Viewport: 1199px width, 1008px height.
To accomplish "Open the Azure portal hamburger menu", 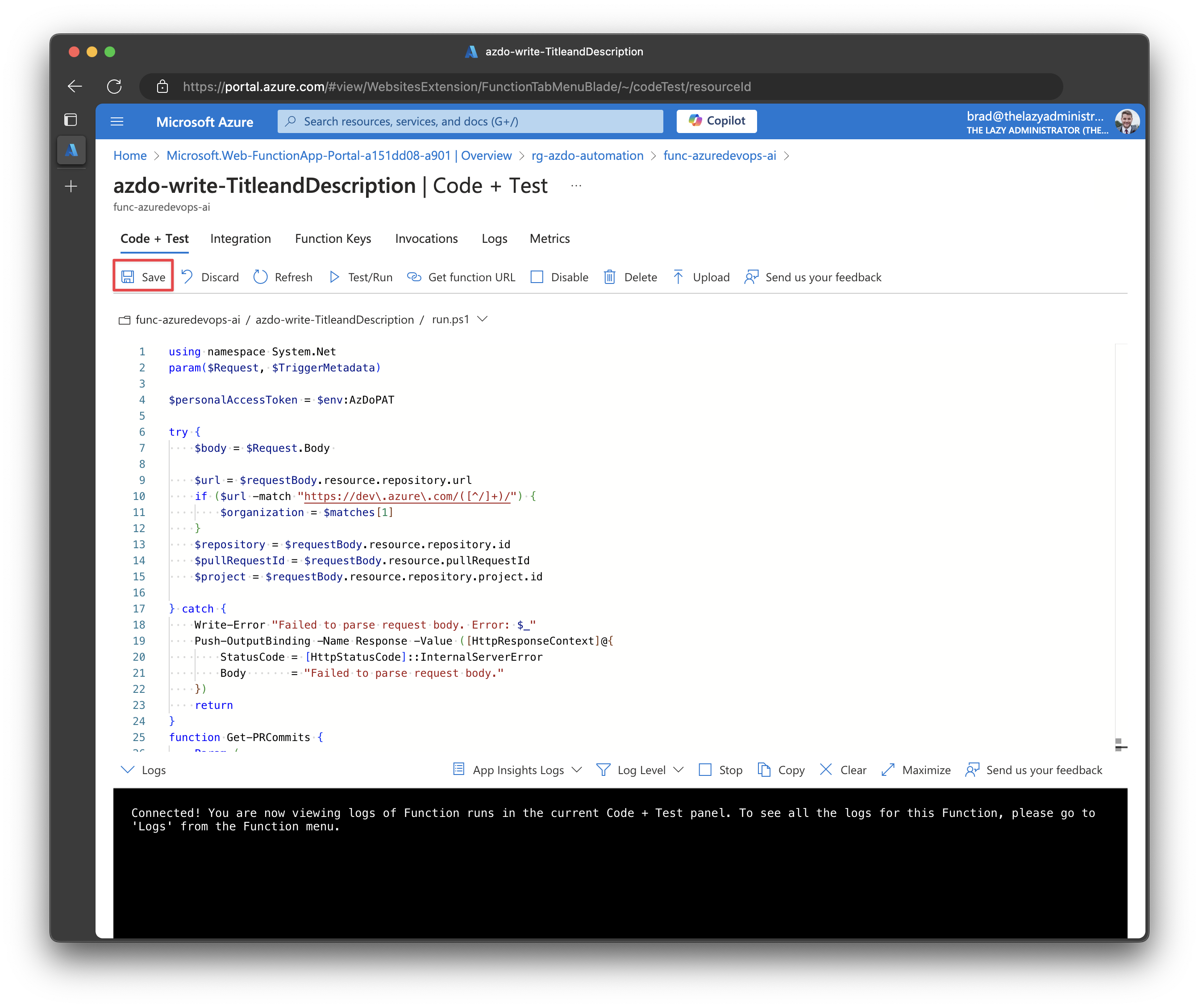I will (x=117, y=121).
